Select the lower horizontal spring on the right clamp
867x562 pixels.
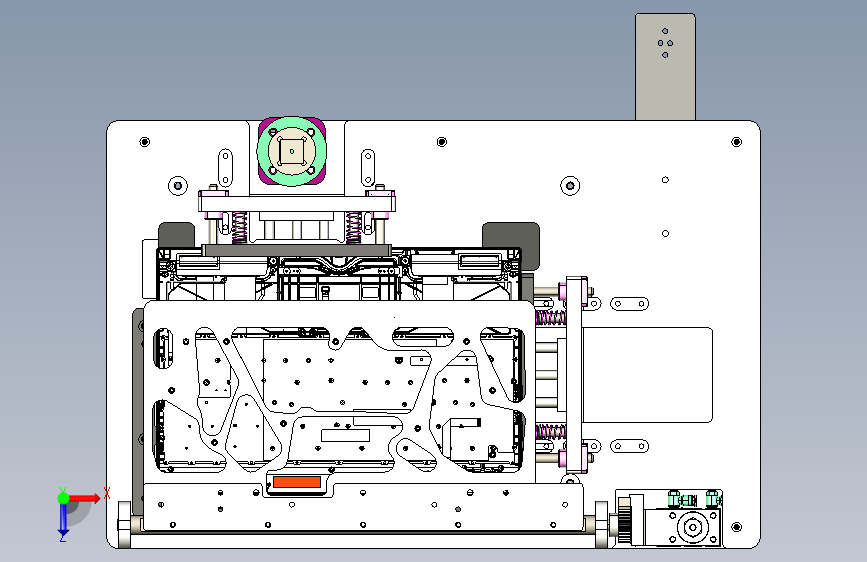pyautogui.click(x=551, y=431)
